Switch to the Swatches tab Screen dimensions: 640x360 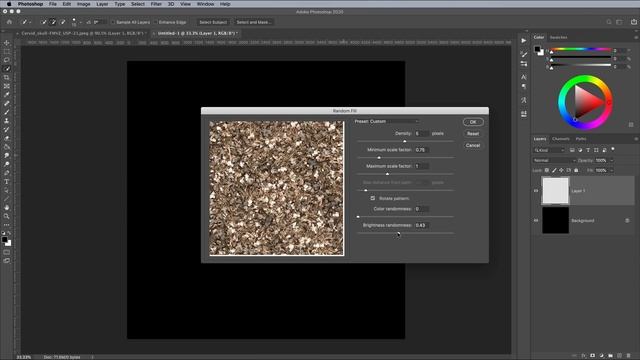point(558,37)
